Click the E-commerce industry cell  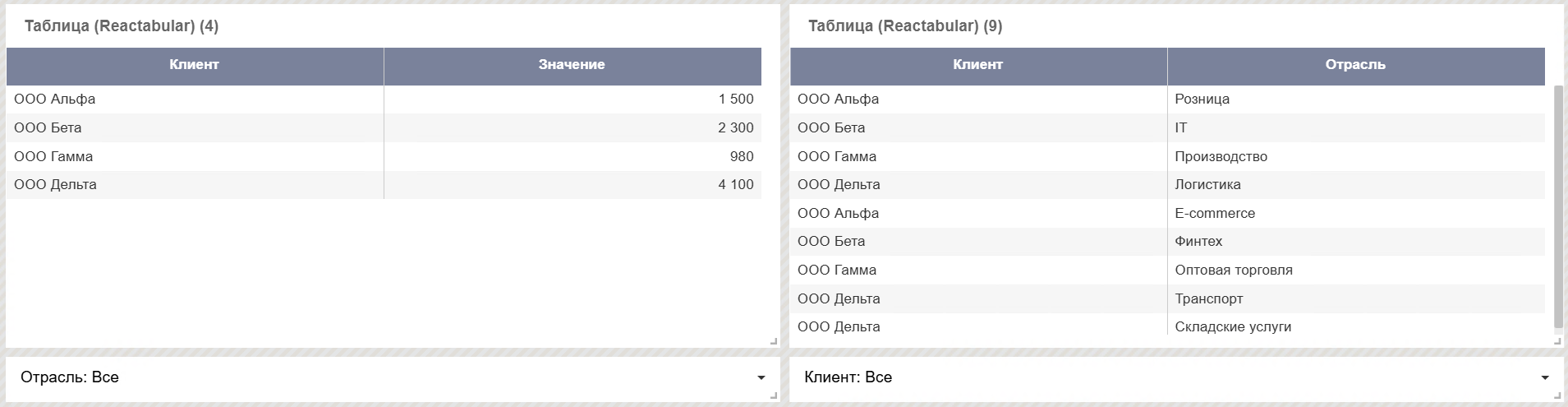pos(1355,214)
